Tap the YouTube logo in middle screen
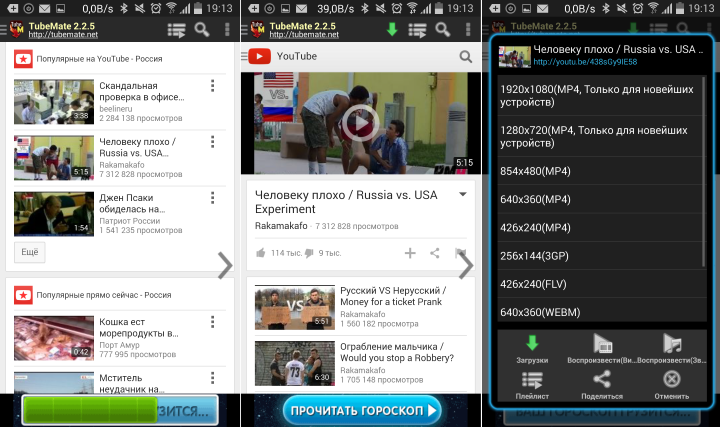This screenshot has height=427, width=720. [259, 56]
